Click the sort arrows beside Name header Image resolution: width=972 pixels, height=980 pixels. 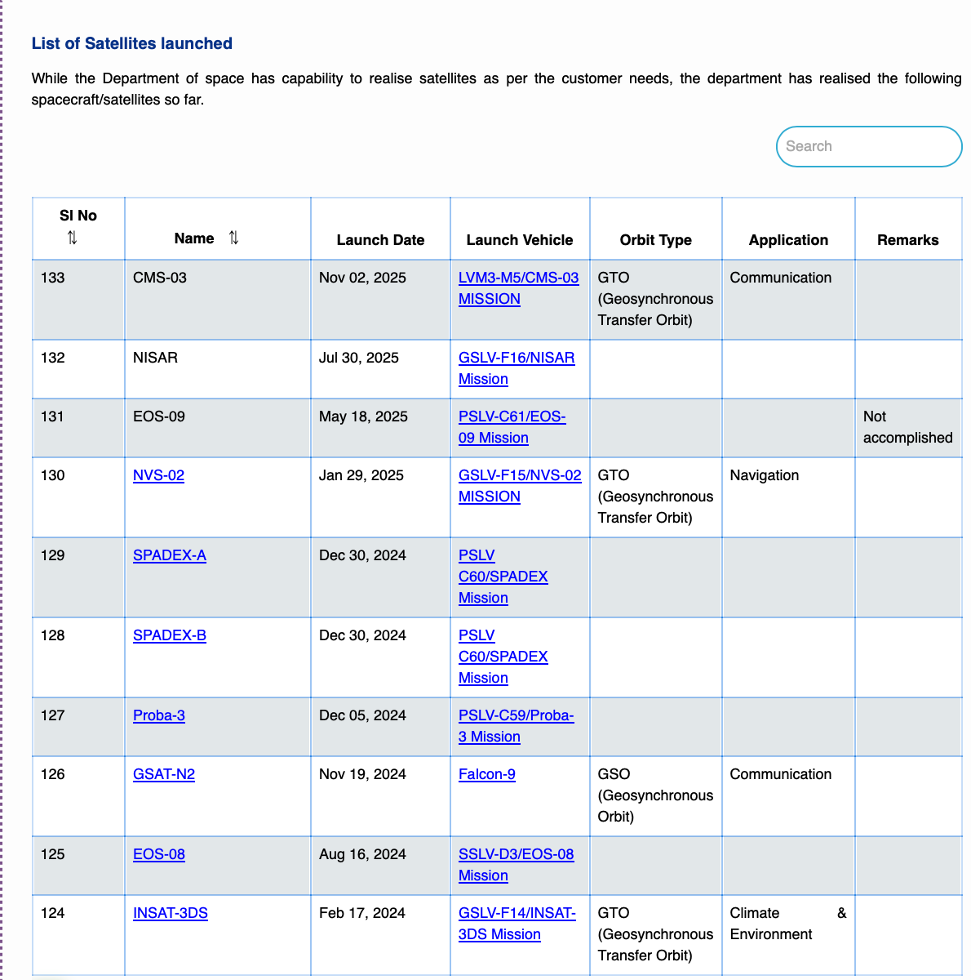point(233,238)
